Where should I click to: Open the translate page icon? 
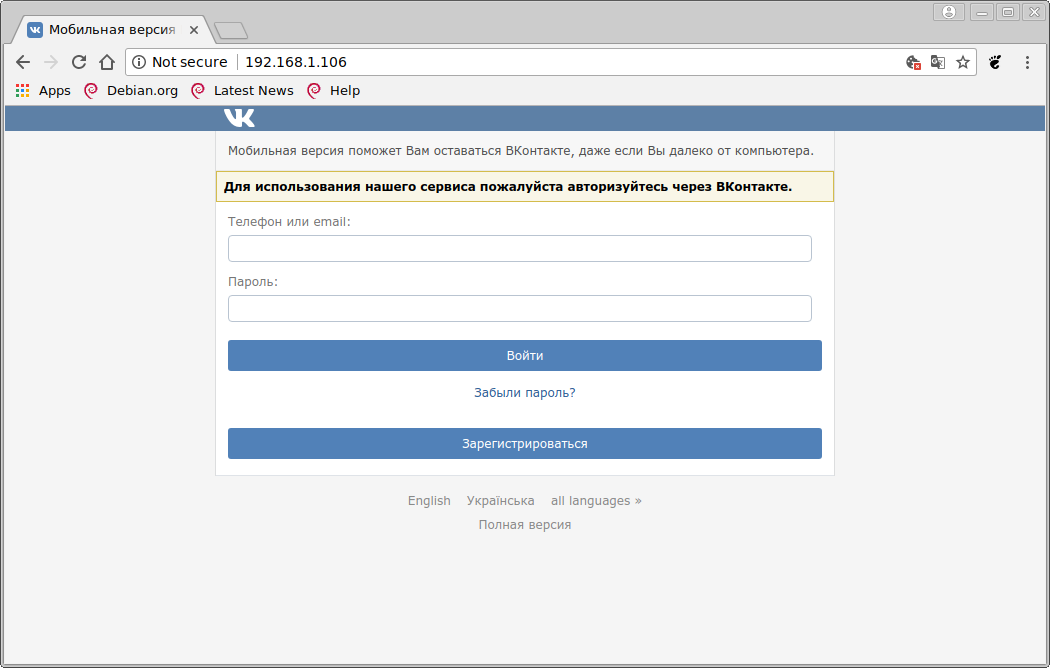coord(938,62)
